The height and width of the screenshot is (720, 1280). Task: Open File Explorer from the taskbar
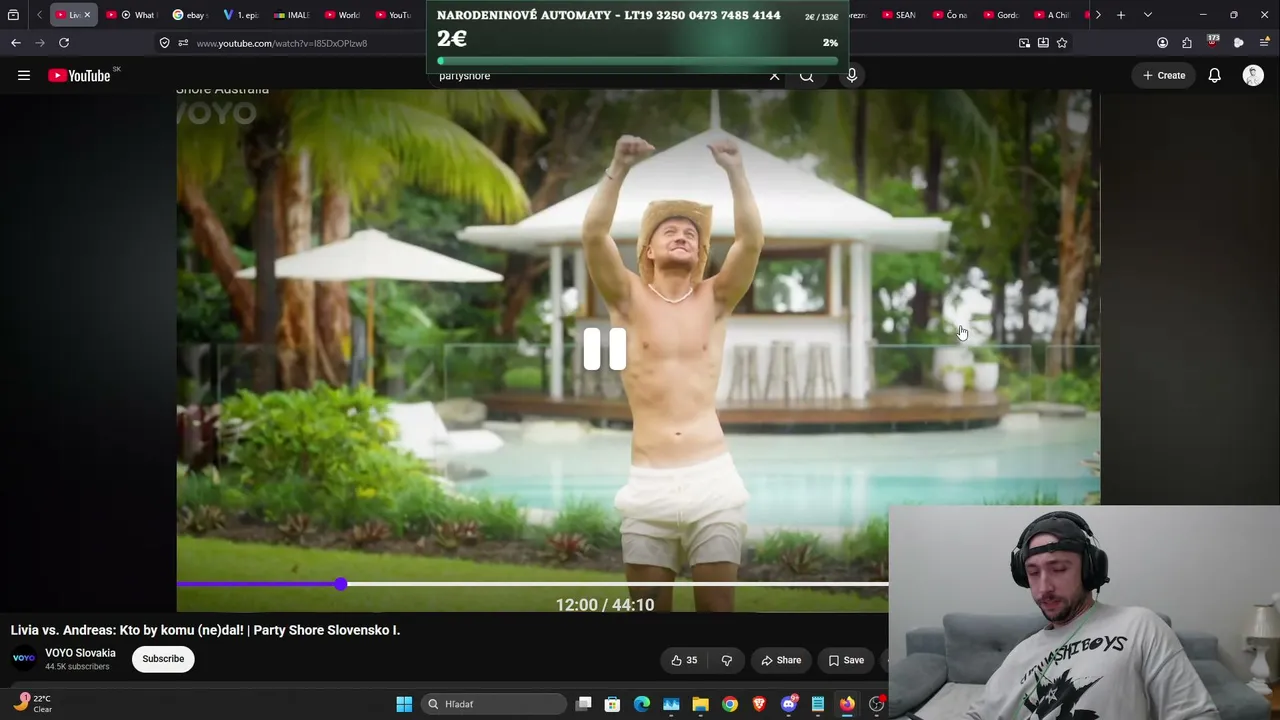700,704
